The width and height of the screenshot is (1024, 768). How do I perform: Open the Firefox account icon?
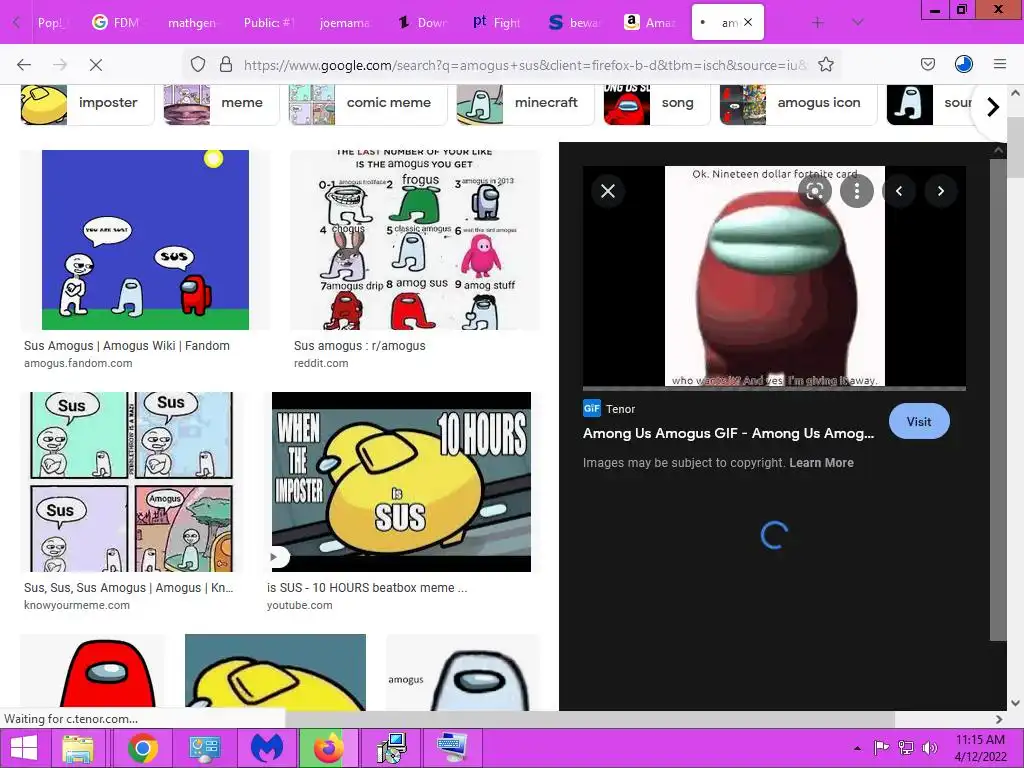964,64
